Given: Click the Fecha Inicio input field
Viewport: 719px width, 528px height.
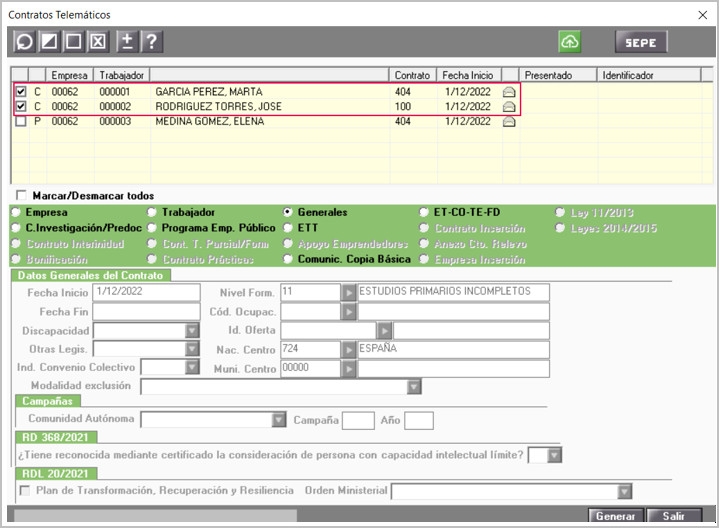Looking at the screenshot, I should coord(146,292).
